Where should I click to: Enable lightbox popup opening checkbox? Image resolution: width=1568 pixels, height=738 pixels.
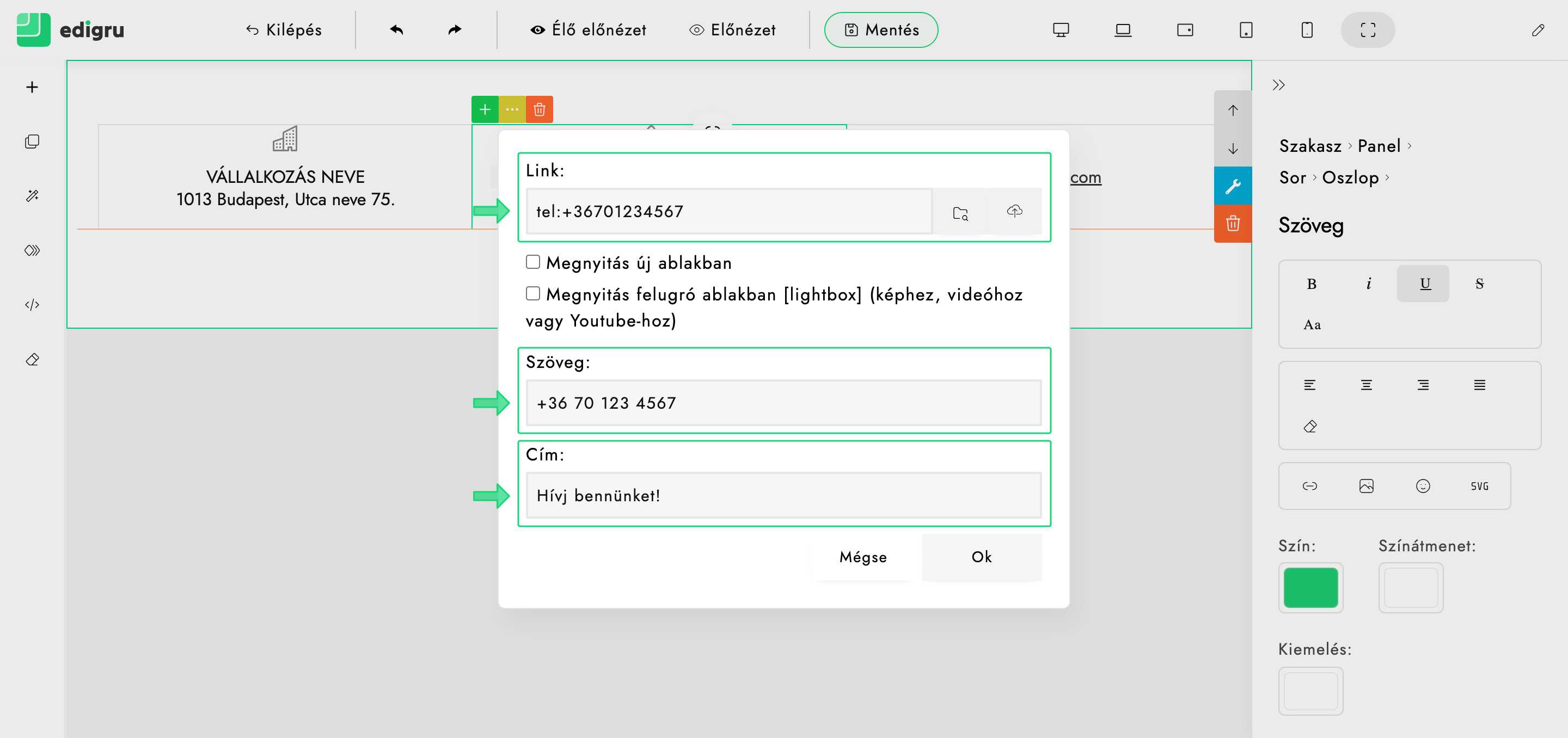point(532,294)
